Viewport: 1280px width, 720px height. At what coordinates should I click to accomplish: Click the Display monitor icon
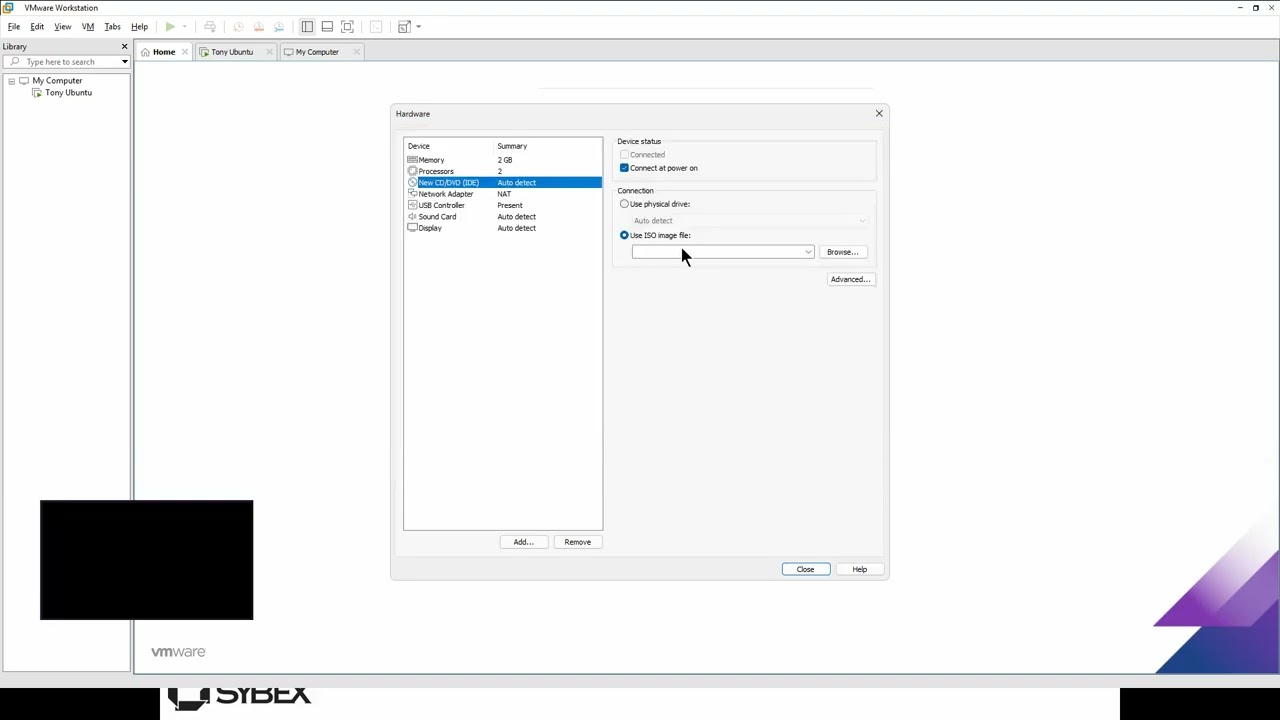[412, 228]
